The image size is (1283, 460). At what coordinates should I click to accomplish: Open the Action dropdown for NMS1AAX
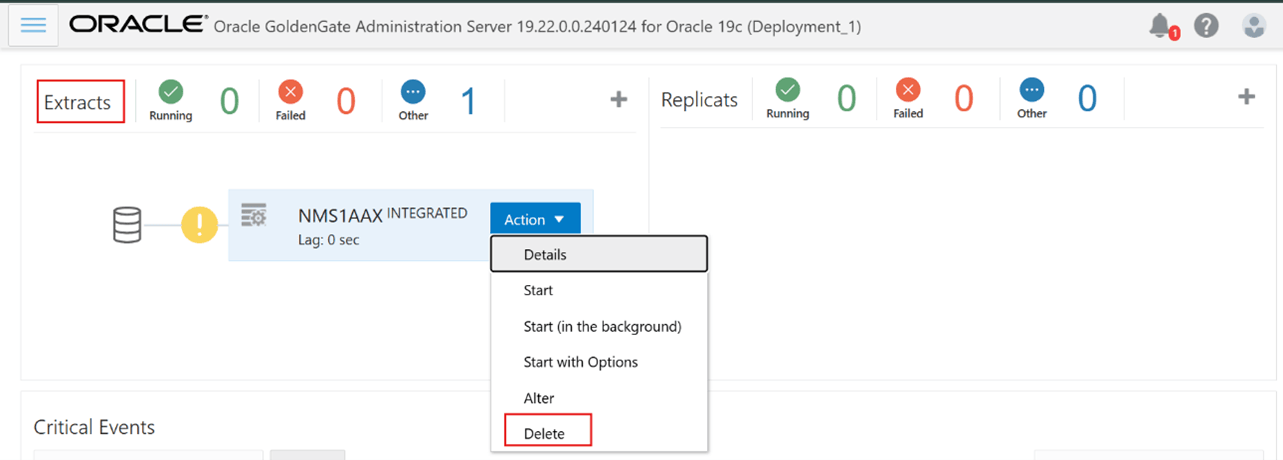pos(535,219)
